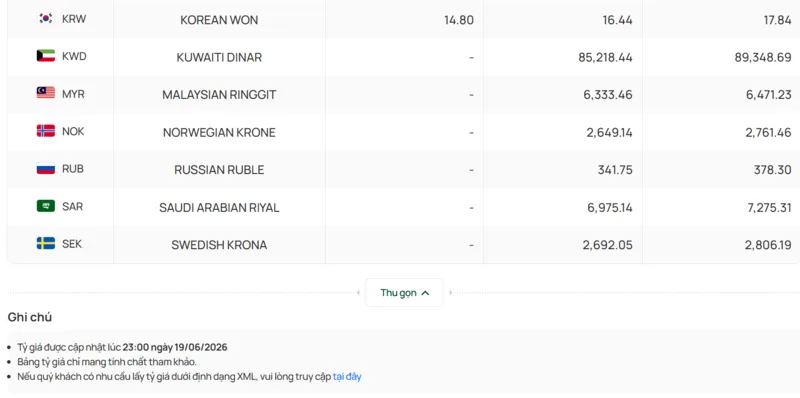
Task: Click the SAUDI ARABIAN RIYAL name cell
Action: [x=219, y=208]
